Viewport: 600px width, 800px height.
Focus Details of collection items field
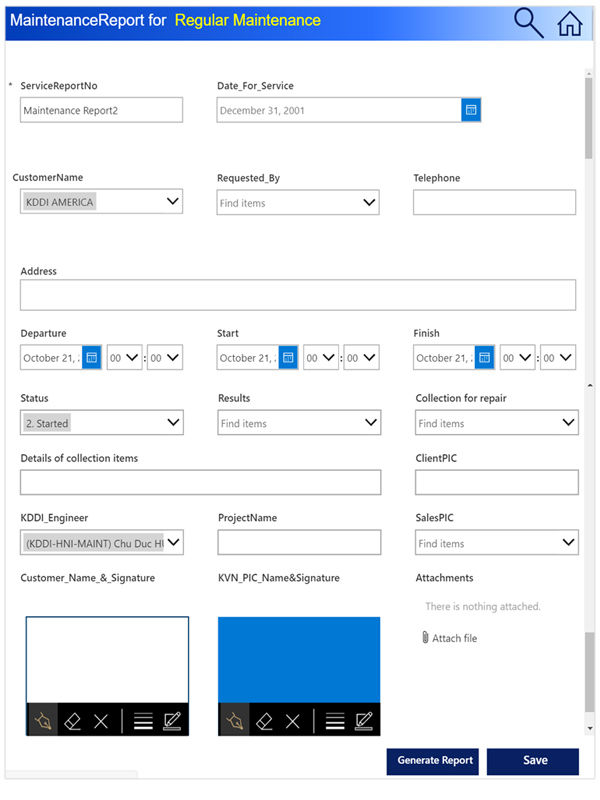(x=201, y=482)
